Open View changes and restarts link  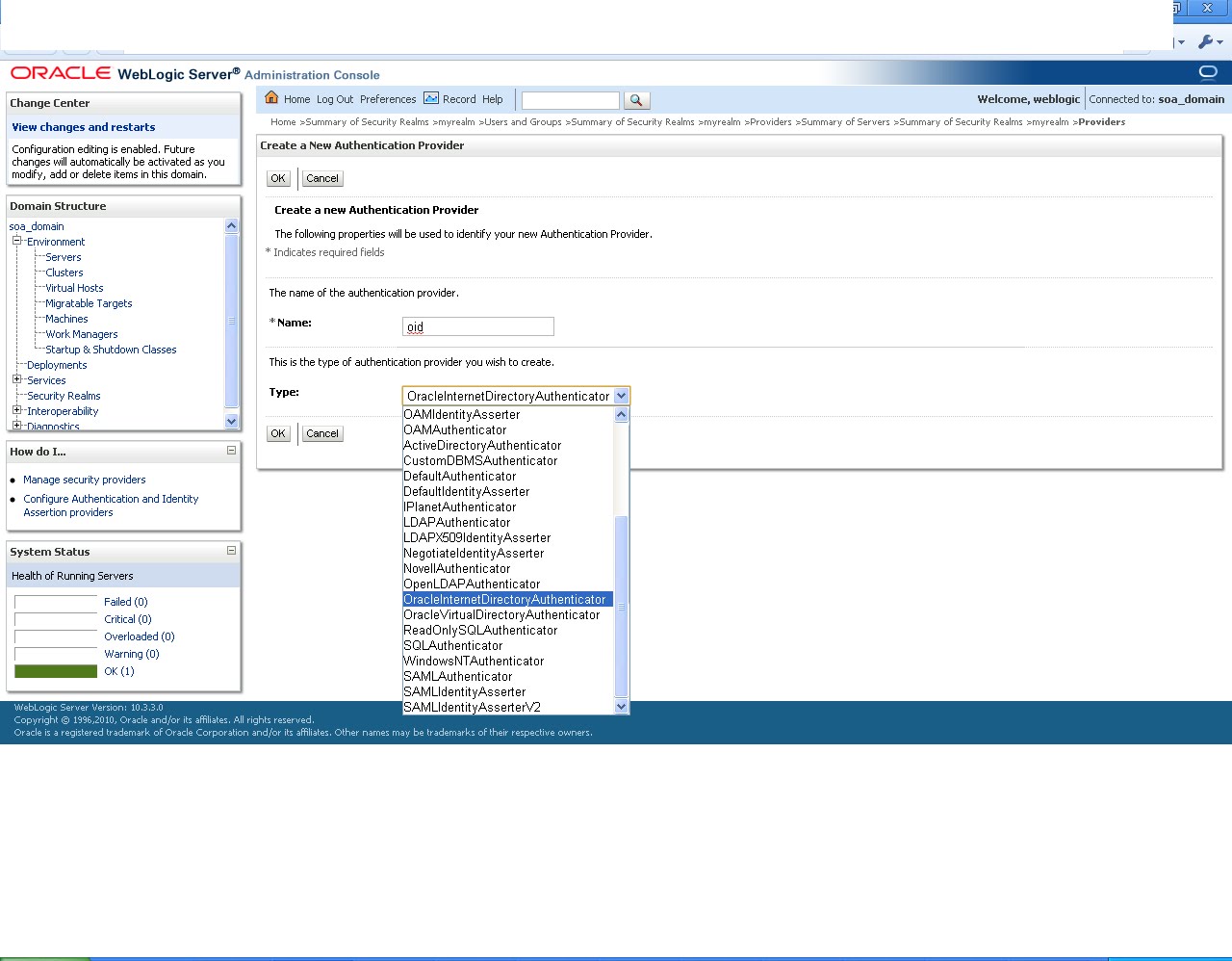tap(83, 127)
